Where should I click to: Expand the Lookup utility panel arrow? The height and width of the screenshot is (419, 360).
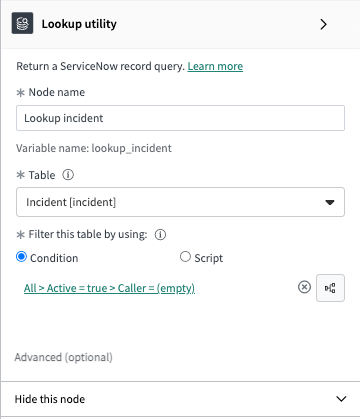(323, 24)
